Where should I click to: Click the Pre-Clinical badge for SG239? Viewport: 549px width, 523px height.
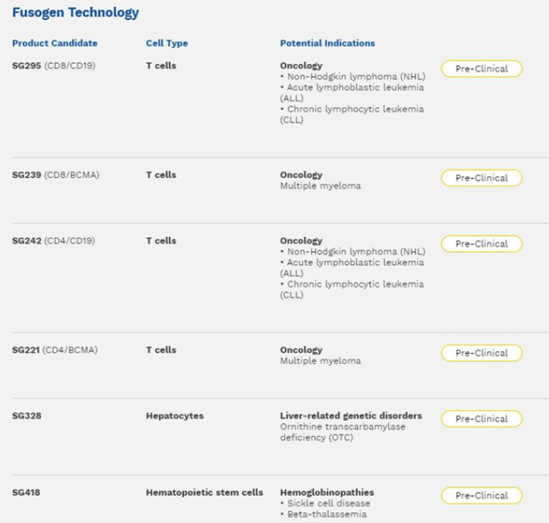click(482, 178)
